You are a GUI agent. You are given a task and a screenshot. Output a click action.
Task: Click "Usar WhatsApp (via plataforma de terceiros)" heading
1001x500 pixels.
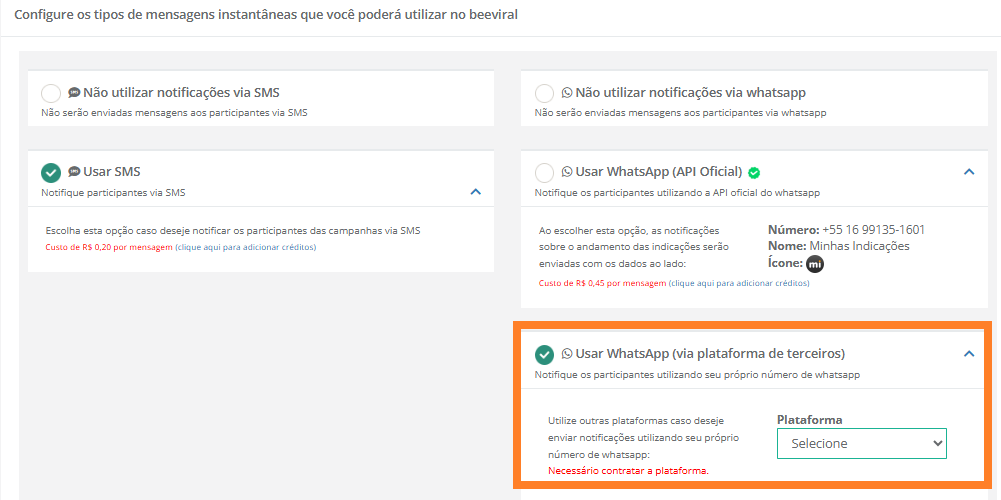711,354
